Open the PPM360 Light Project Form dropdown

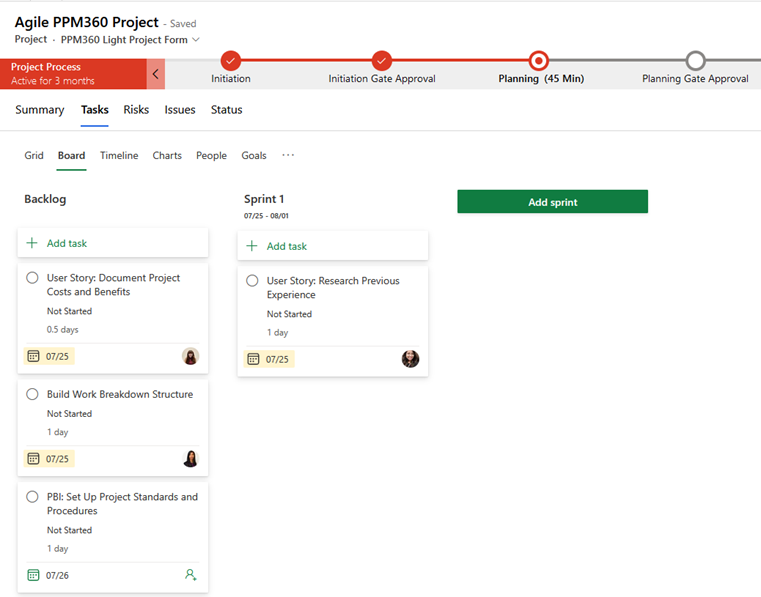point(196,40)
